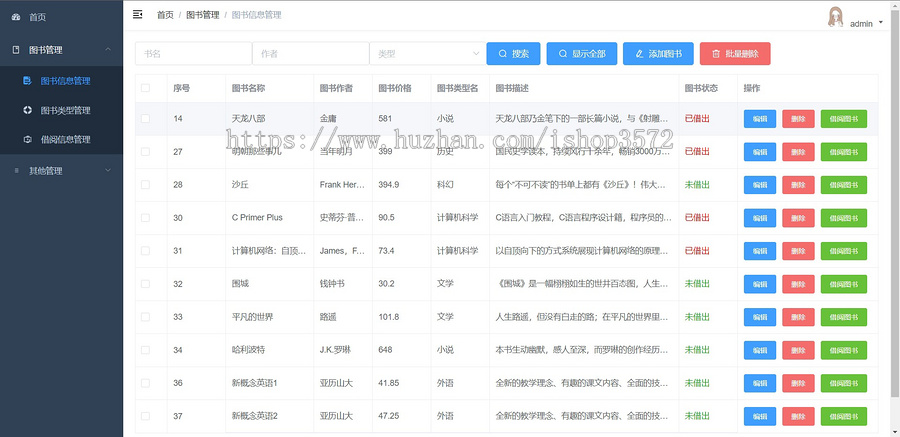Click the 搜索 button
900x437 pixels.
(513, 53)
